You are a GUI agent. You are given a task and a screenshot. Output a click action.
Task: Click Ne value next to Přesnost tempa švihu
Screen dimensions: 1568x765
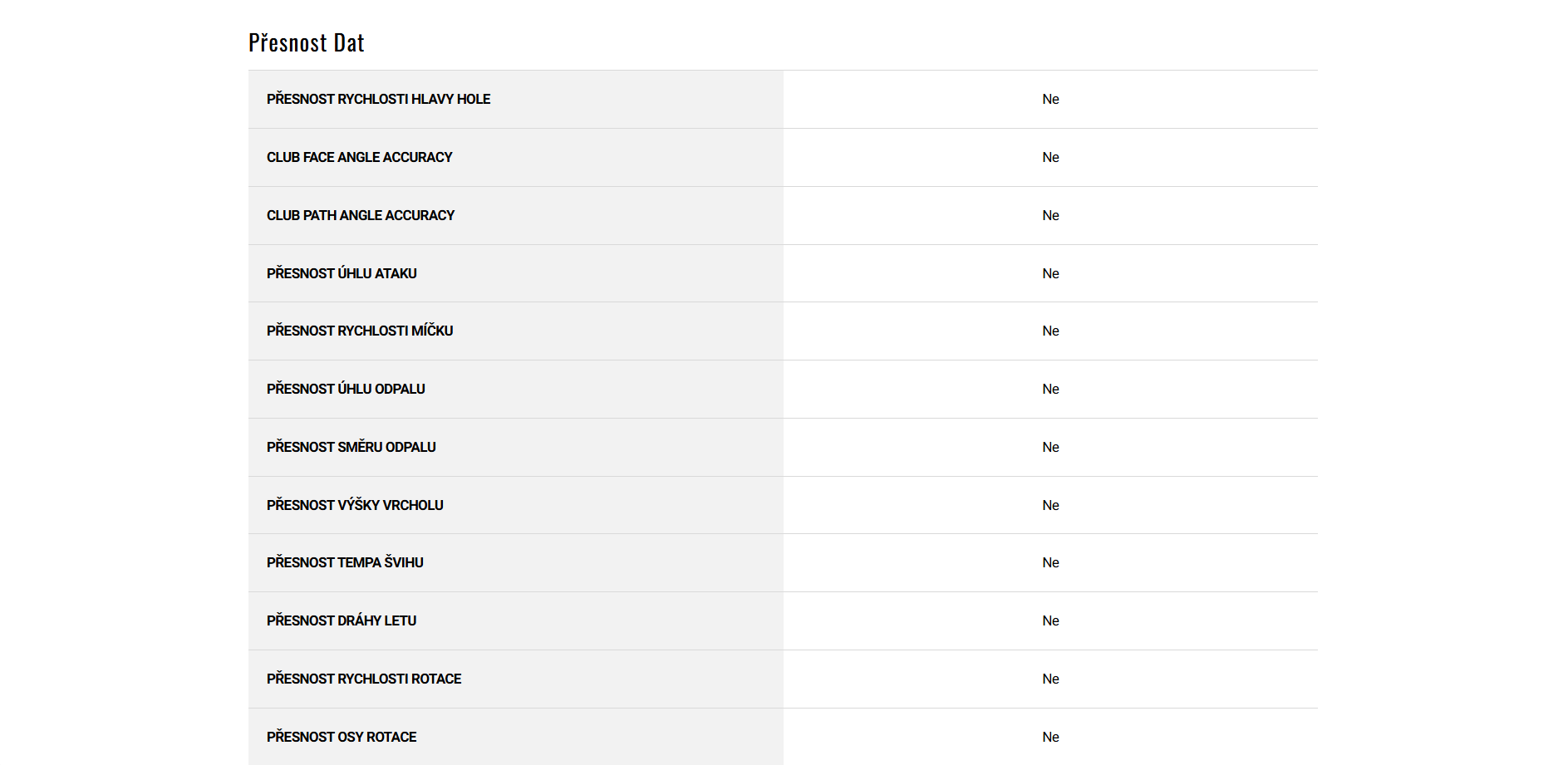pos(1050,562)
